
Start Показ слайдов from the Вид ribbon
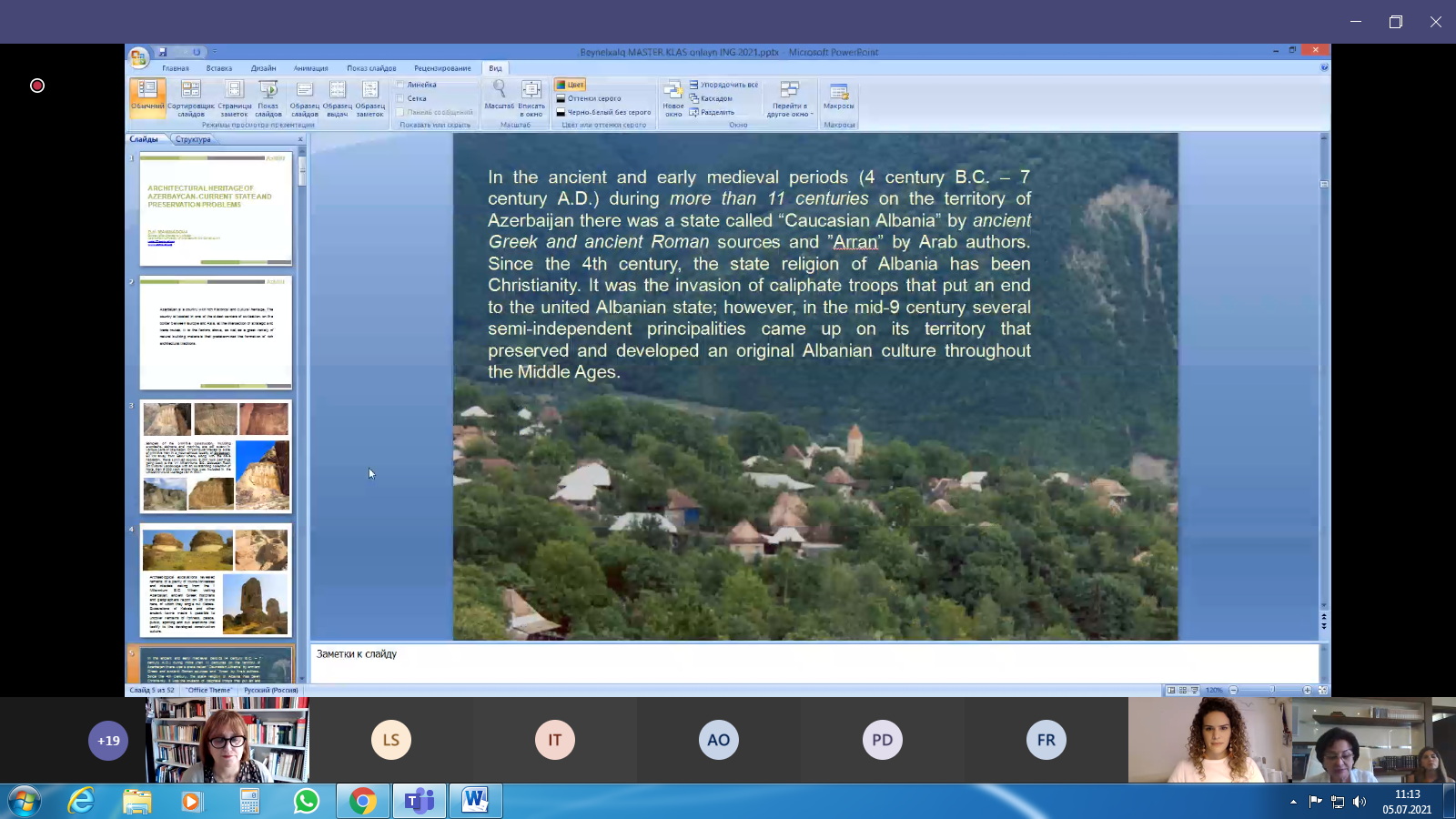coord(268,98)
